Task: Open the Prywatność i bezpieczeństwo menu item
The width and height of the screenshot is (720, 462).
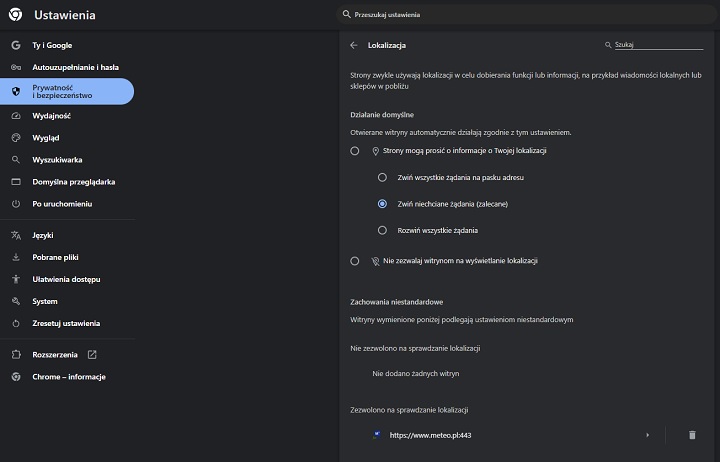Action: click(62, 91)
